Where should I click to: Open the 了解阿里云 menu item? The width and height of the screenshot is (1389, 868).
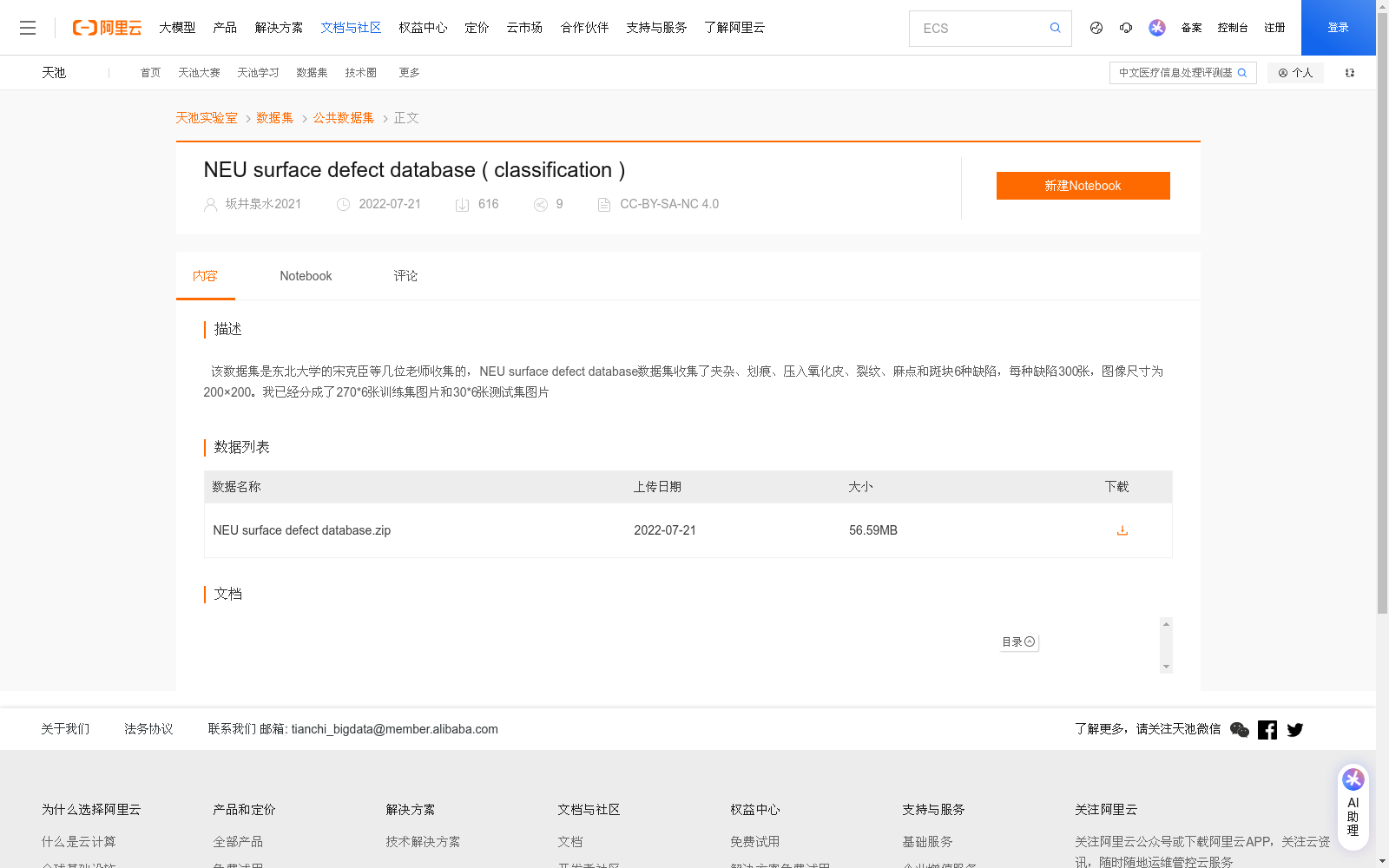[734, 28]
